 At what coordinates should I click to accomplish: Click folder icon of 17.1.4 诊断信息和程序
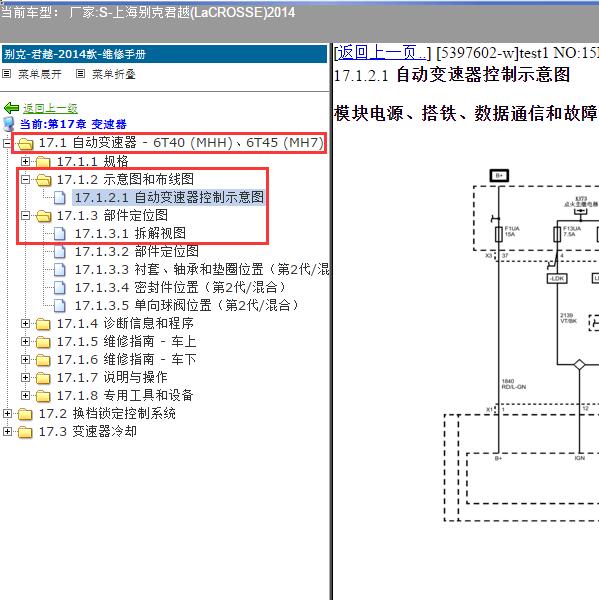point(43,324)
